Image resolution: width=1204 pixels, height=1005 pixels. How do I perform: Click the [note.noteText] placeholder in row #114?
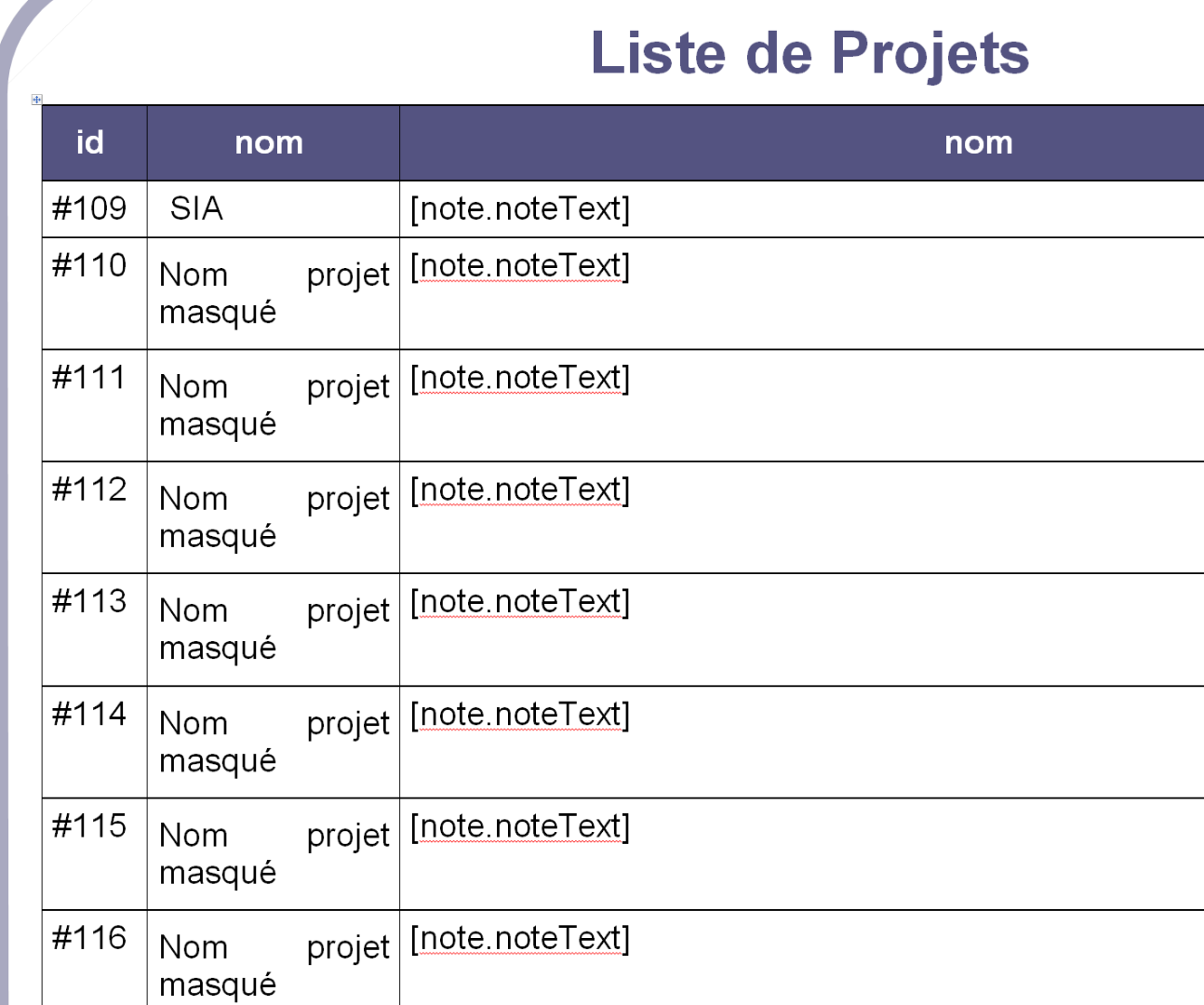[x=520, y=715]
